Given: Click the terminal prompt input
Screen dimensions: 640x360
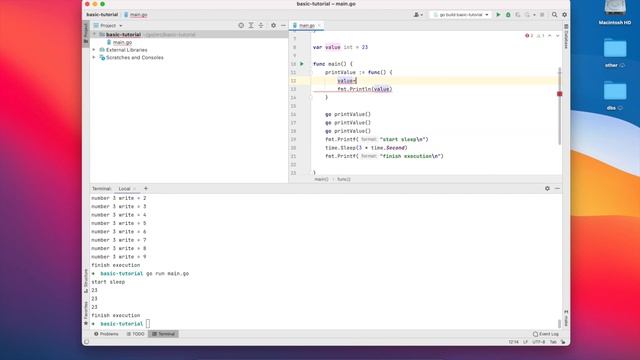Looking at the screenshot, I should click(148, 324).
